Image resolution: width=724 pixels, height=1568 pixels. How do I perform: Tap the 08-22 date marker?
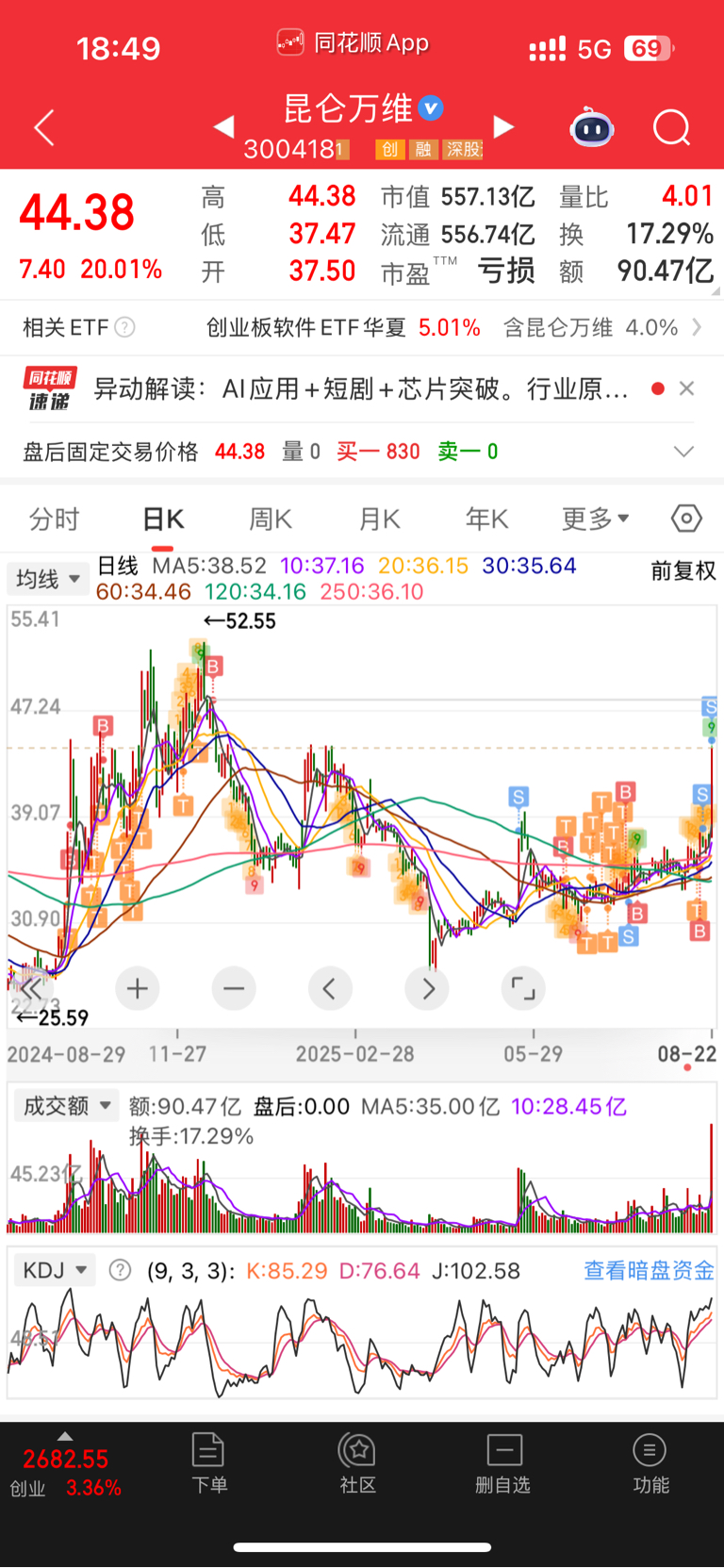click(687, 1054)
